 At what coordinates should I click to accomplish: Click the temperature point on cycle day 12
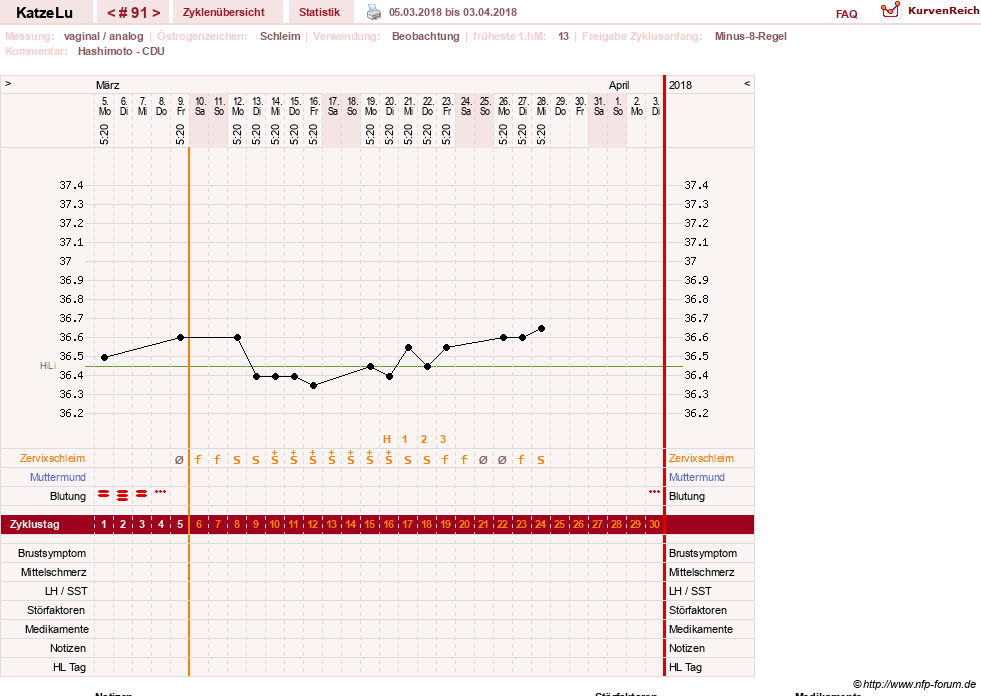pyautogui.click(x=313, y=386)
